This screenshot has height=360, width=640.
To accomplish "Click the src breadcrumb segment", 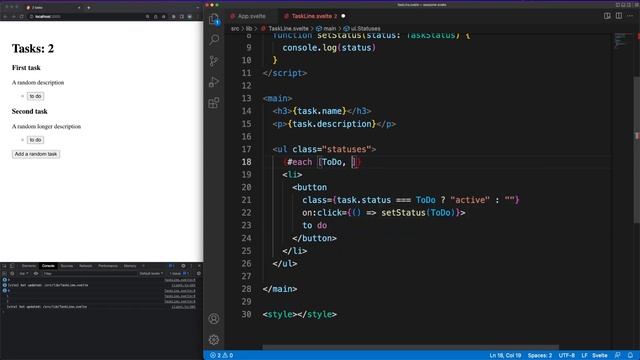I will click(235, 29).
